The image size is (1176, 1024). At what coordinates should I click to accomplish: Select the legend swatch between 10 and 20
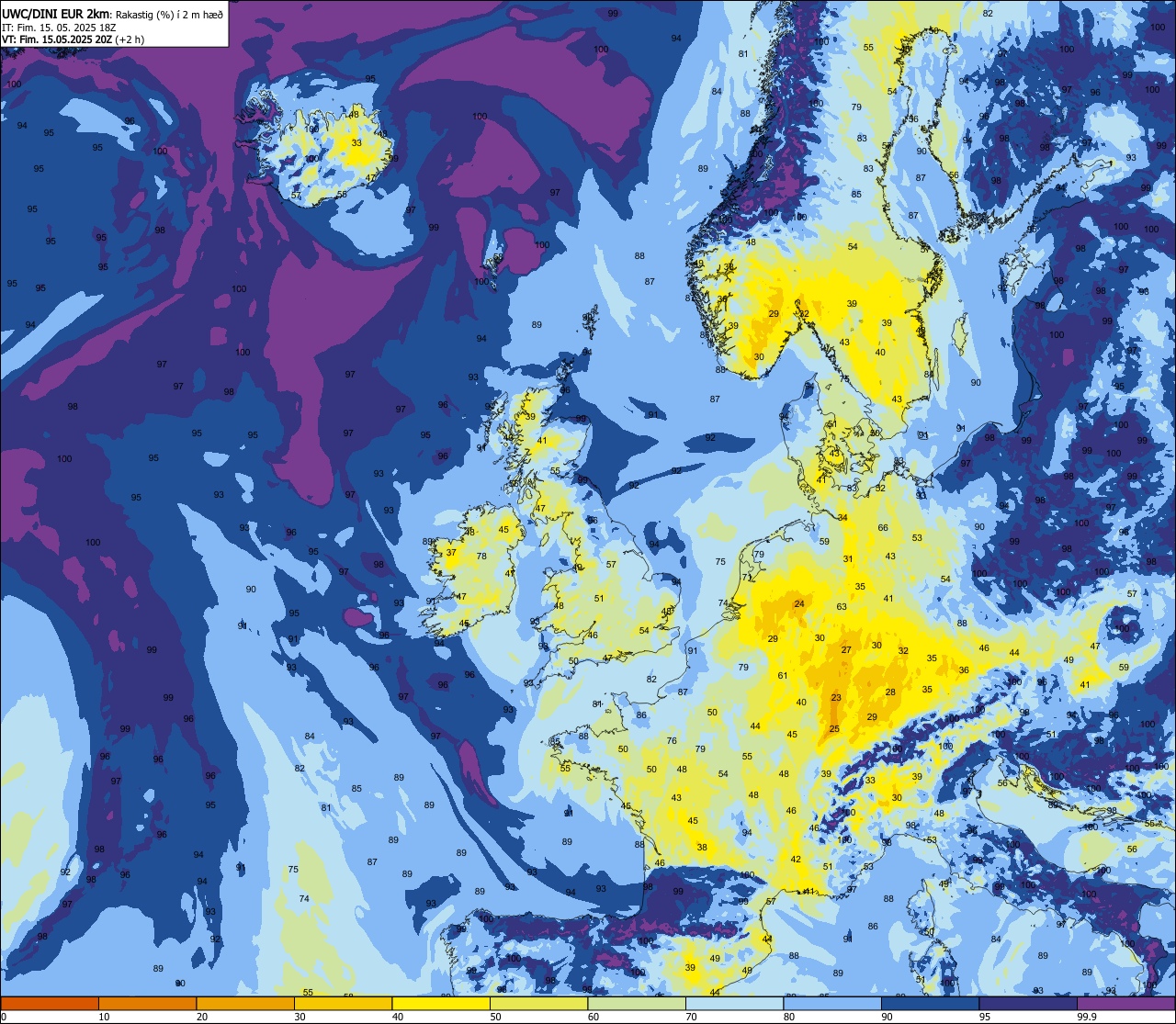147,1004
